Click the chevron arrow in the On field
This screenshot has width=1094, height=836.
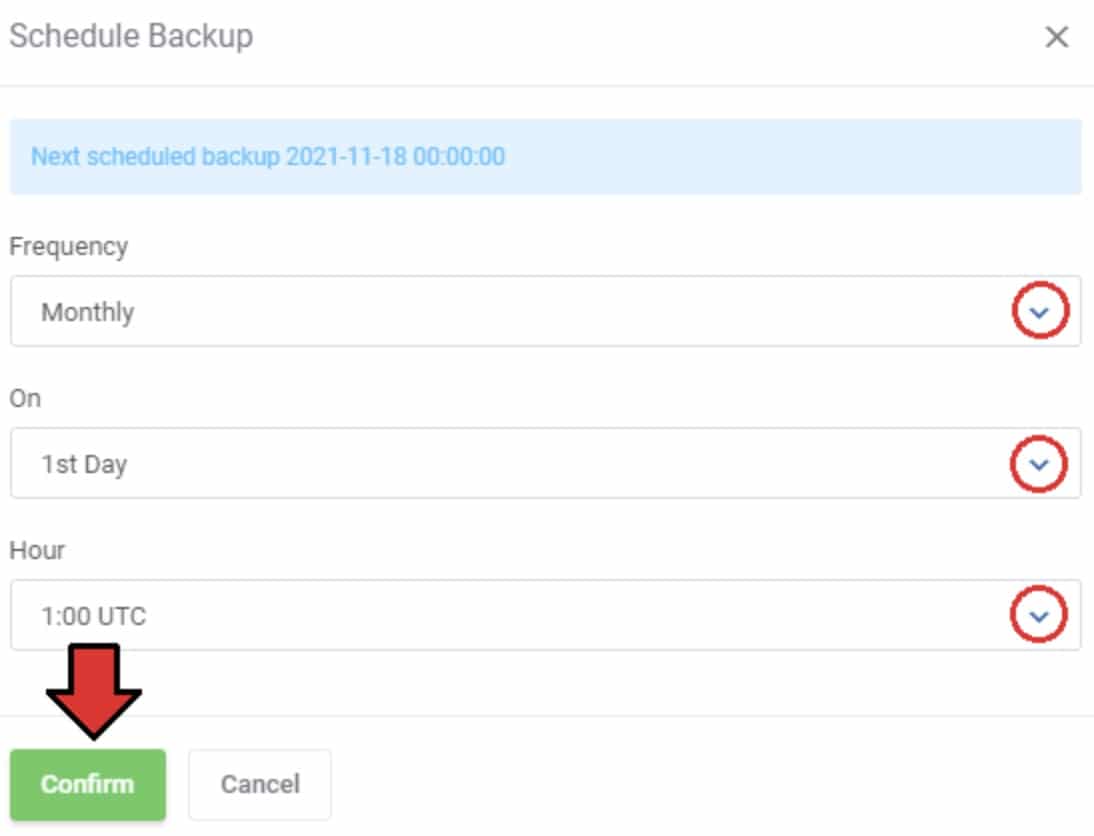click(1040, 464)
